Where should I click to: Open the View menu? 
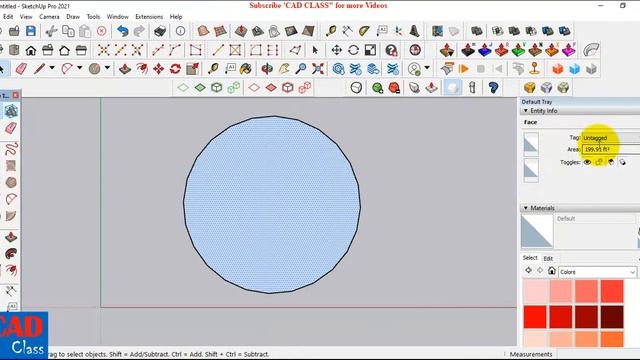point(26,17)
